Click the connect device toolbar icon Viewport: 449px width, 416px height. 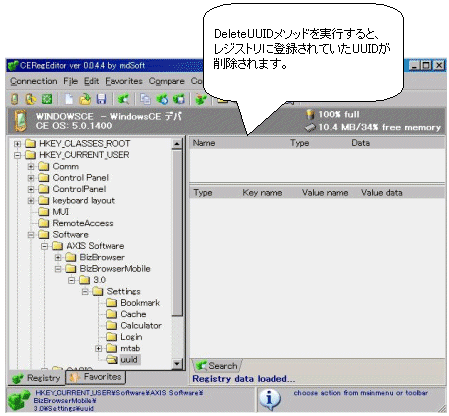pyautogui.click(x=15, y=99)
